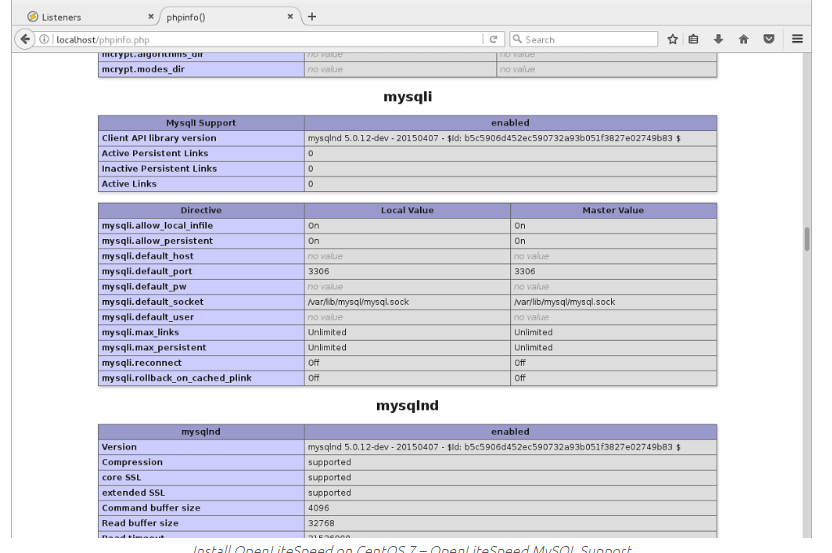Click the Compression row label

point(201,462)
